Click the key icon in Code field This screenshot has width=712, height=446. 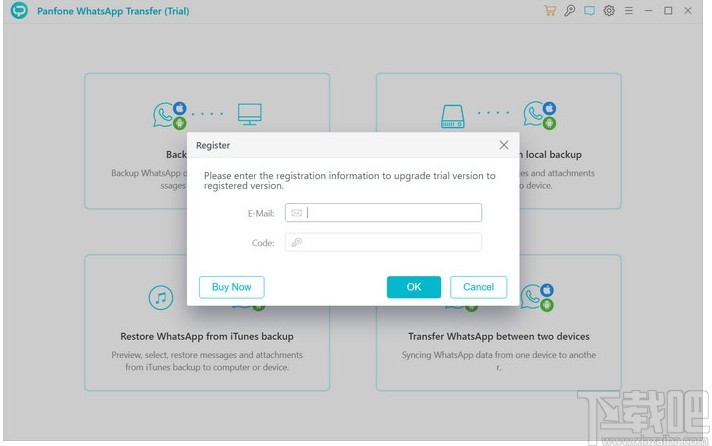pyautogui.click(x=297, y=243)
